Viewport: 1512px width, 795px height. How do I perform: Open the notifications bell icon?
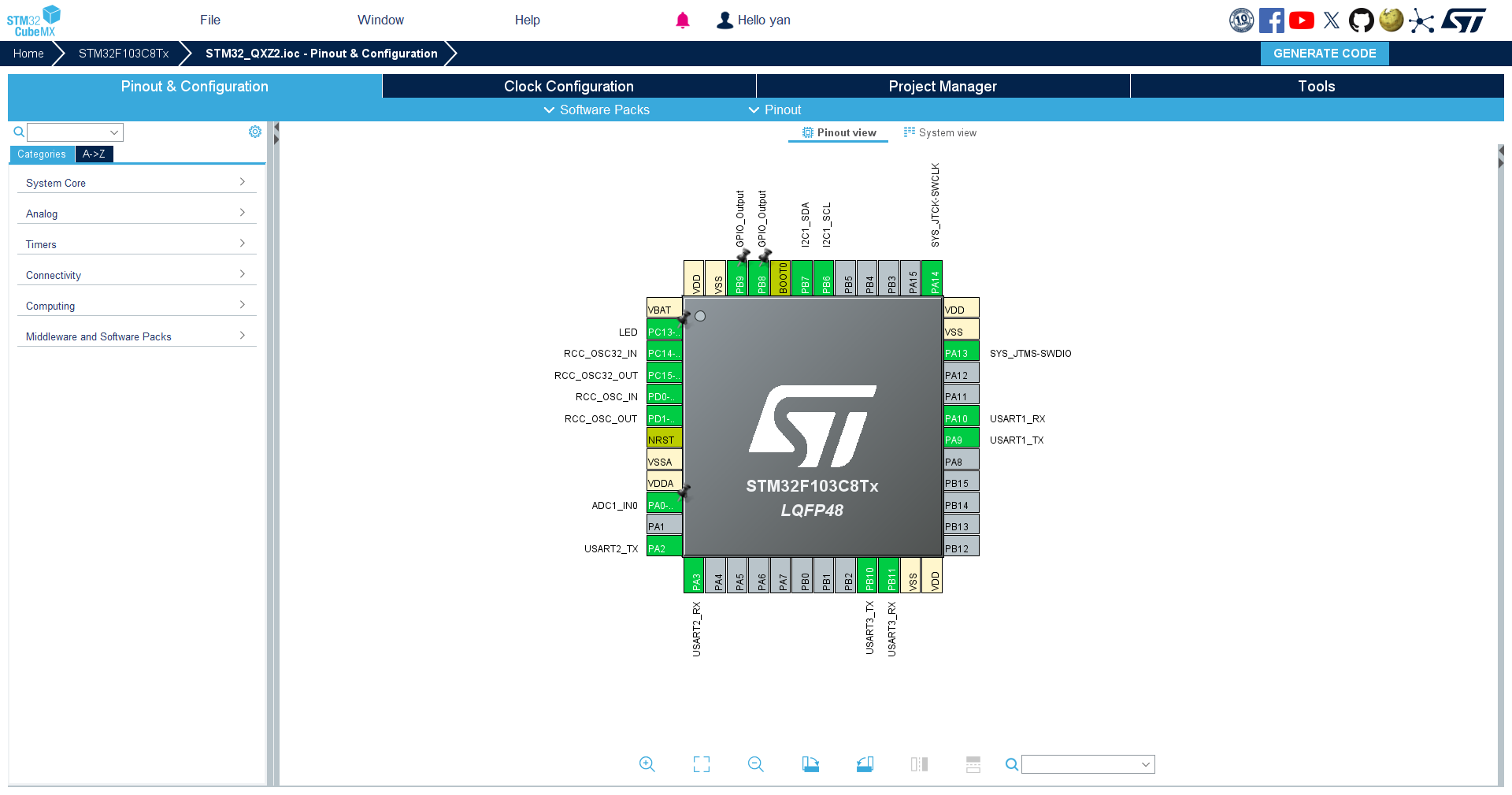683,20
